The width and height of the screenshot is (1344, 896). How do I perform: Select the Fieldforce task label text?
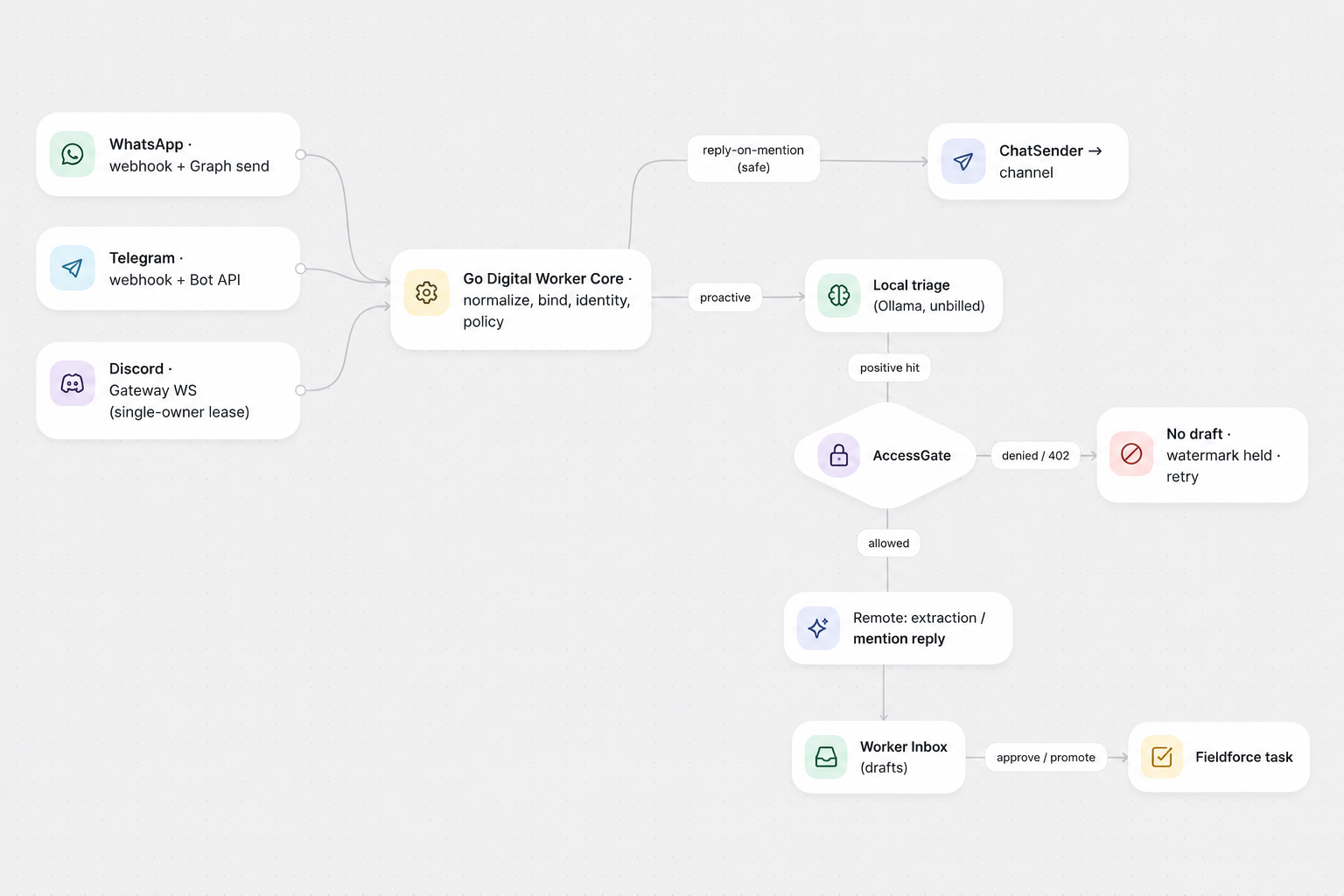point(1243,757)
